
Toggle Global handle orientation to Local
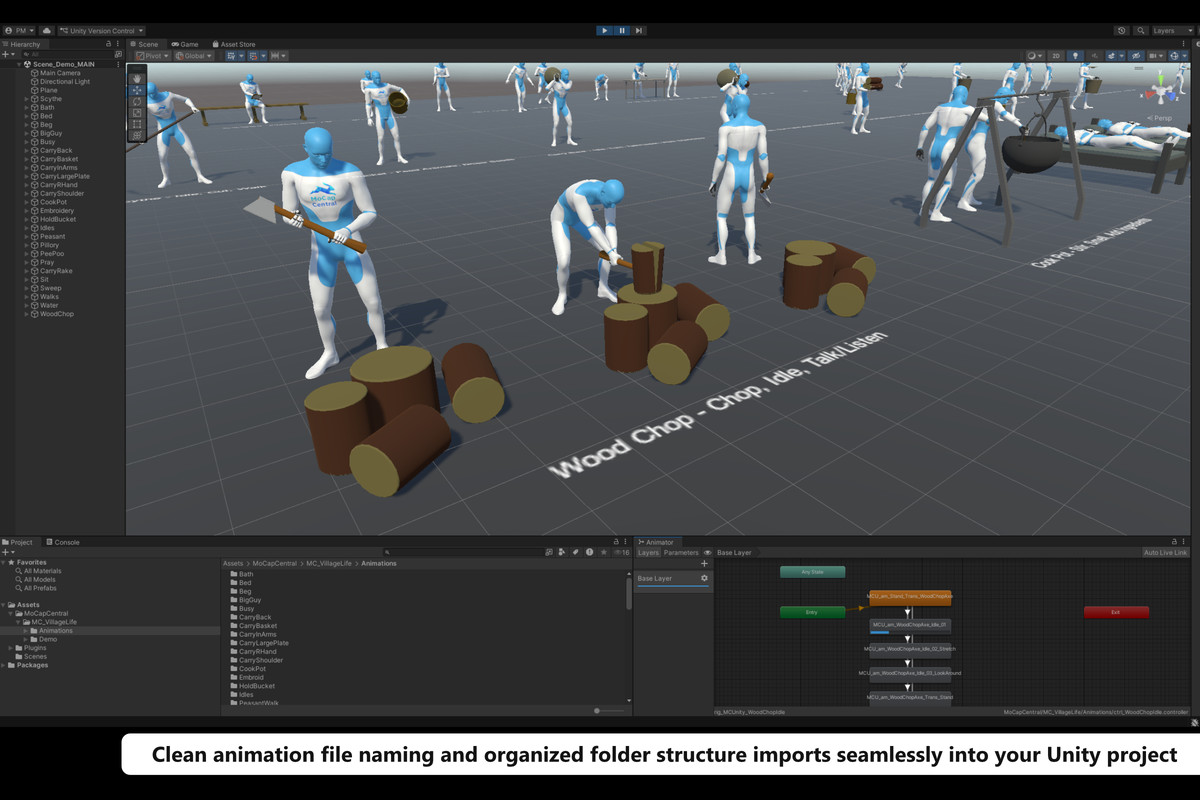coord(192,55)
